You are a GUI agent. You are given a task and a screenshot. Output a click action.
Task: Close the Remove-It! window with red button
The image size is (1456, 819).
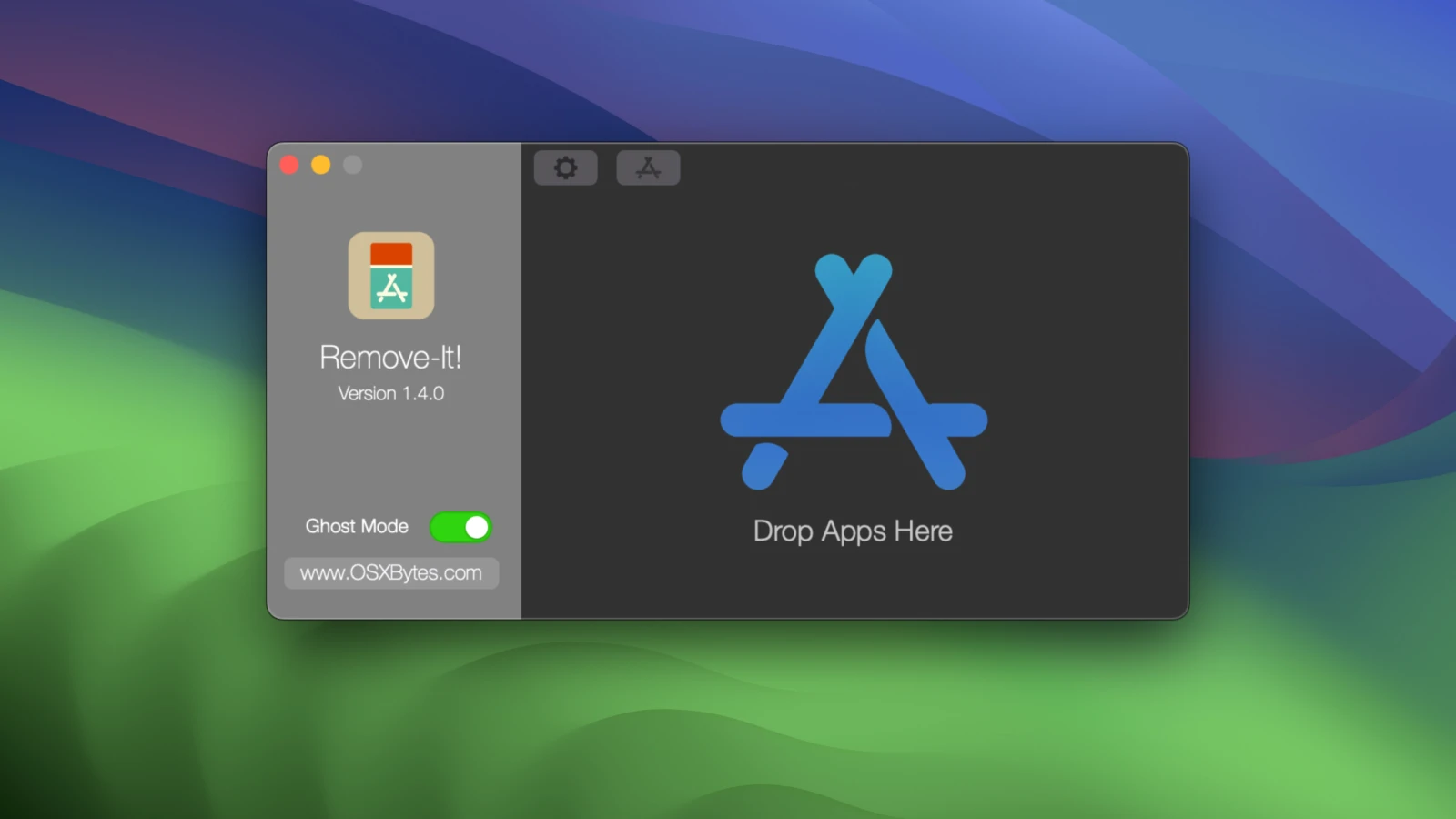pyautogui.click(x=289, y=165)
